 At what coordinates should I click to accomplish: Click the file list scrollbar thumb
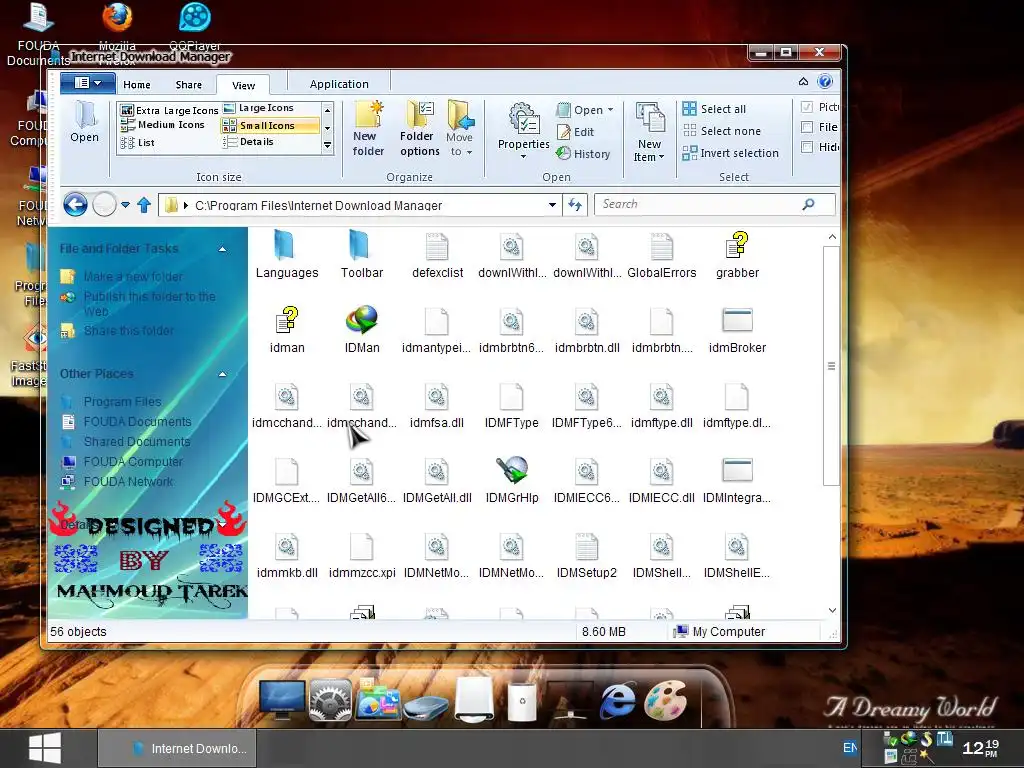(831, 366)
